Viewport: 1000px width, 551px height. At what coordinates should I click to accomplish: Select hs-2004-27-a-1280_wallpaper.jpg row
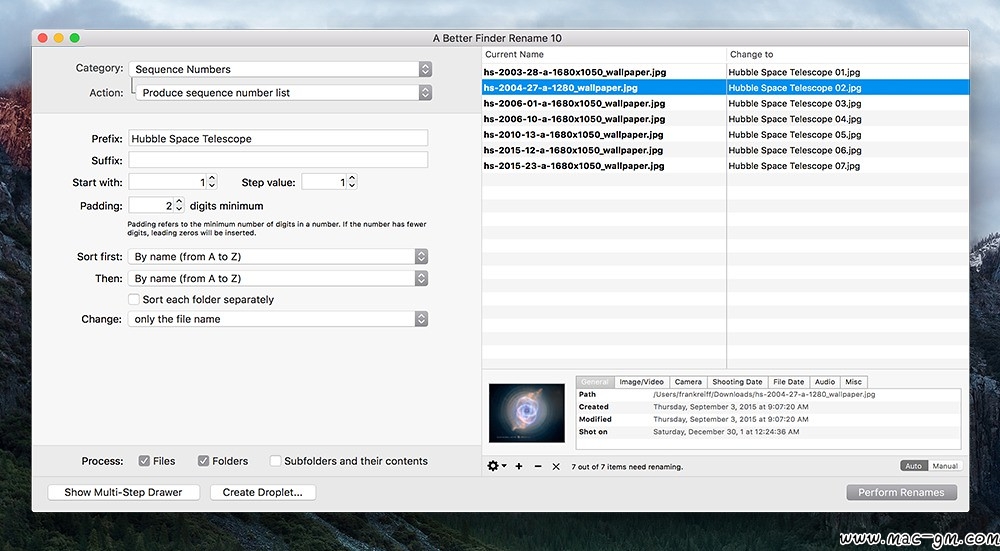(x=725, y=87)
